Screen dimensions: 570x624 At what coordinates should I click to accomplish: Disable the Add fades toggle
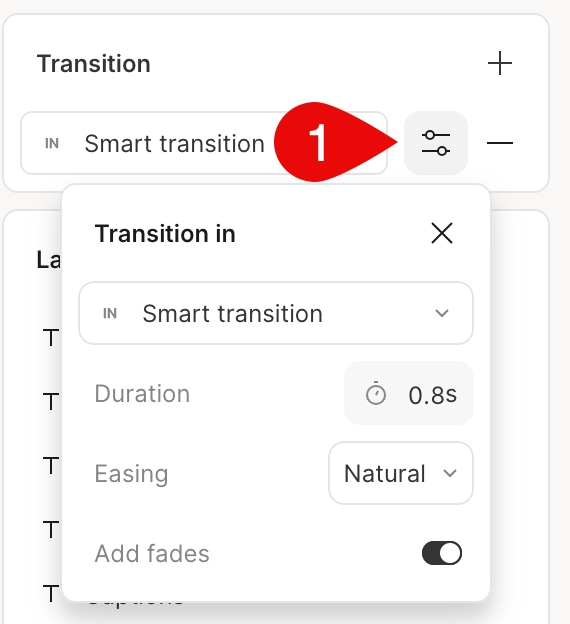click(x=442, y=553)
